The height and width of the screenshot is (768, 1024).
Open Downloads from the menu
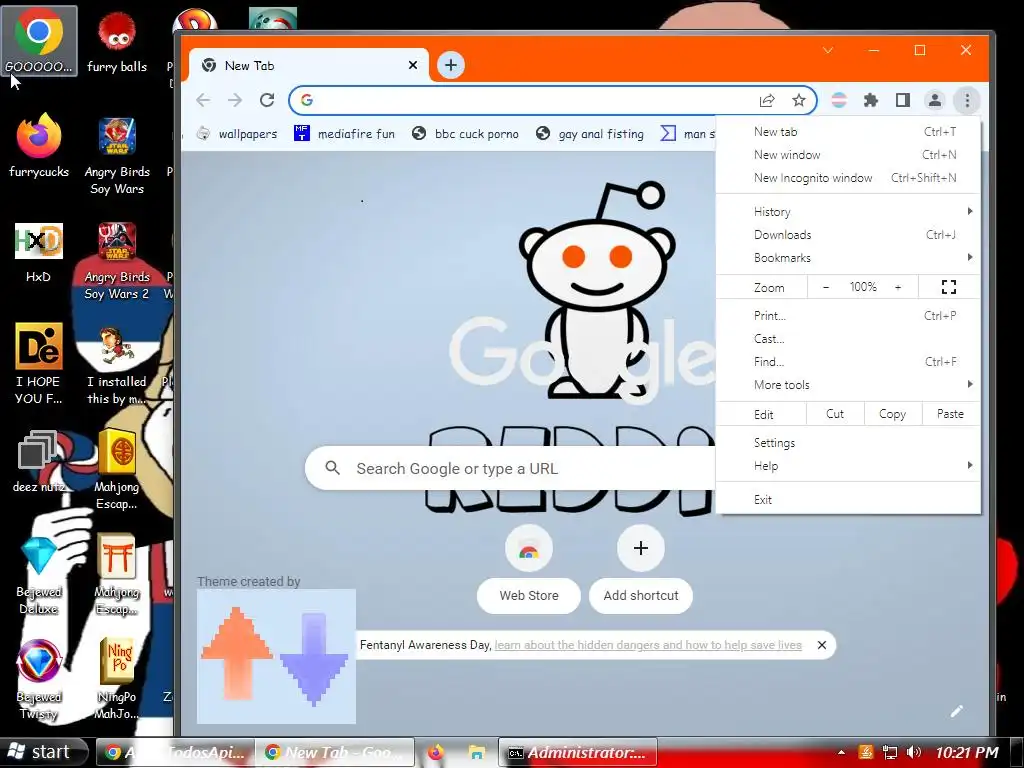pyautogui.click(x=848, y=234)
